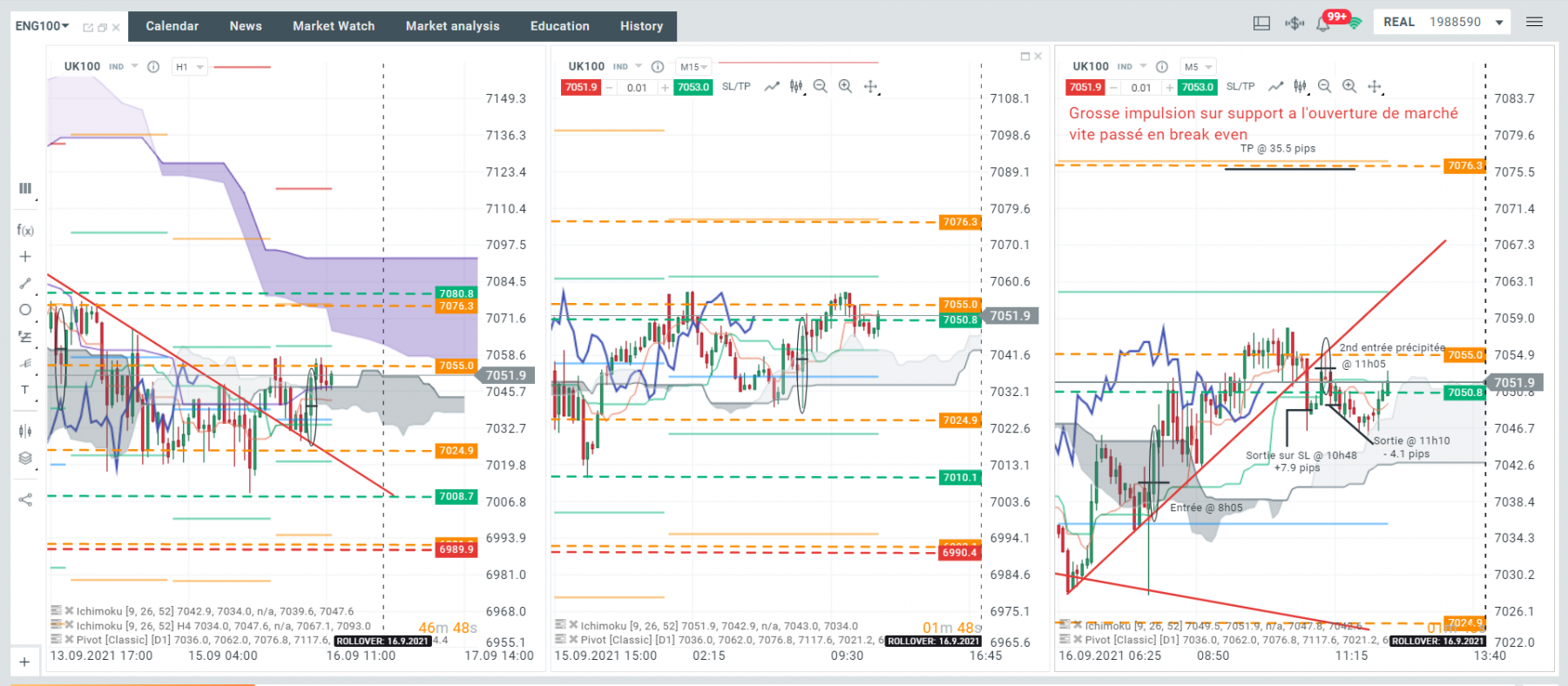Image resolution: width=1568 pixels, height=686 pixels.
Task: Open the H1 timeframe dropdown
Action: [x=189, y=67]
